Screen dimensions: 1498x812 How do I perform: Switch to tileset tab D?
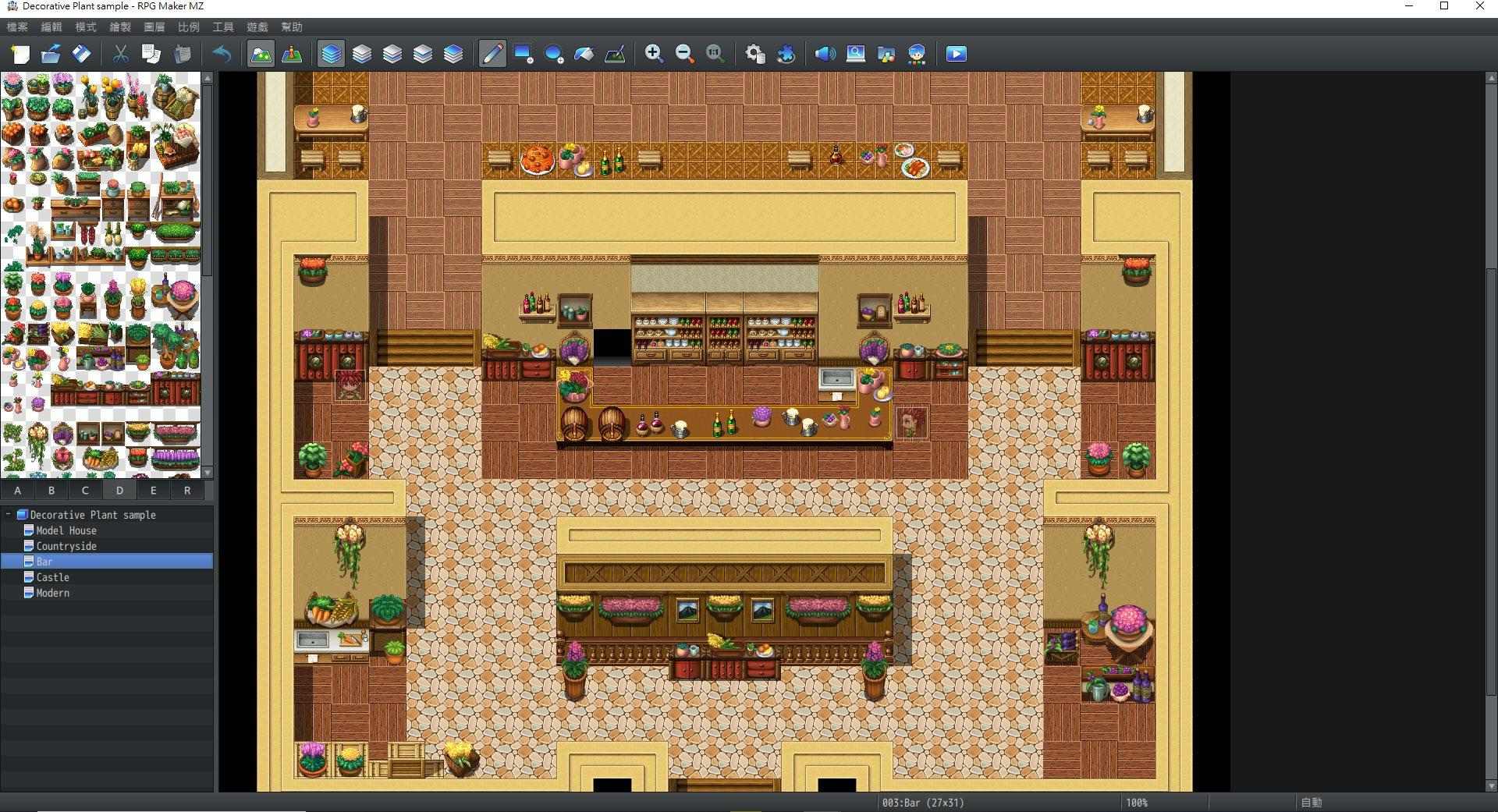click(x=119, y=490)
